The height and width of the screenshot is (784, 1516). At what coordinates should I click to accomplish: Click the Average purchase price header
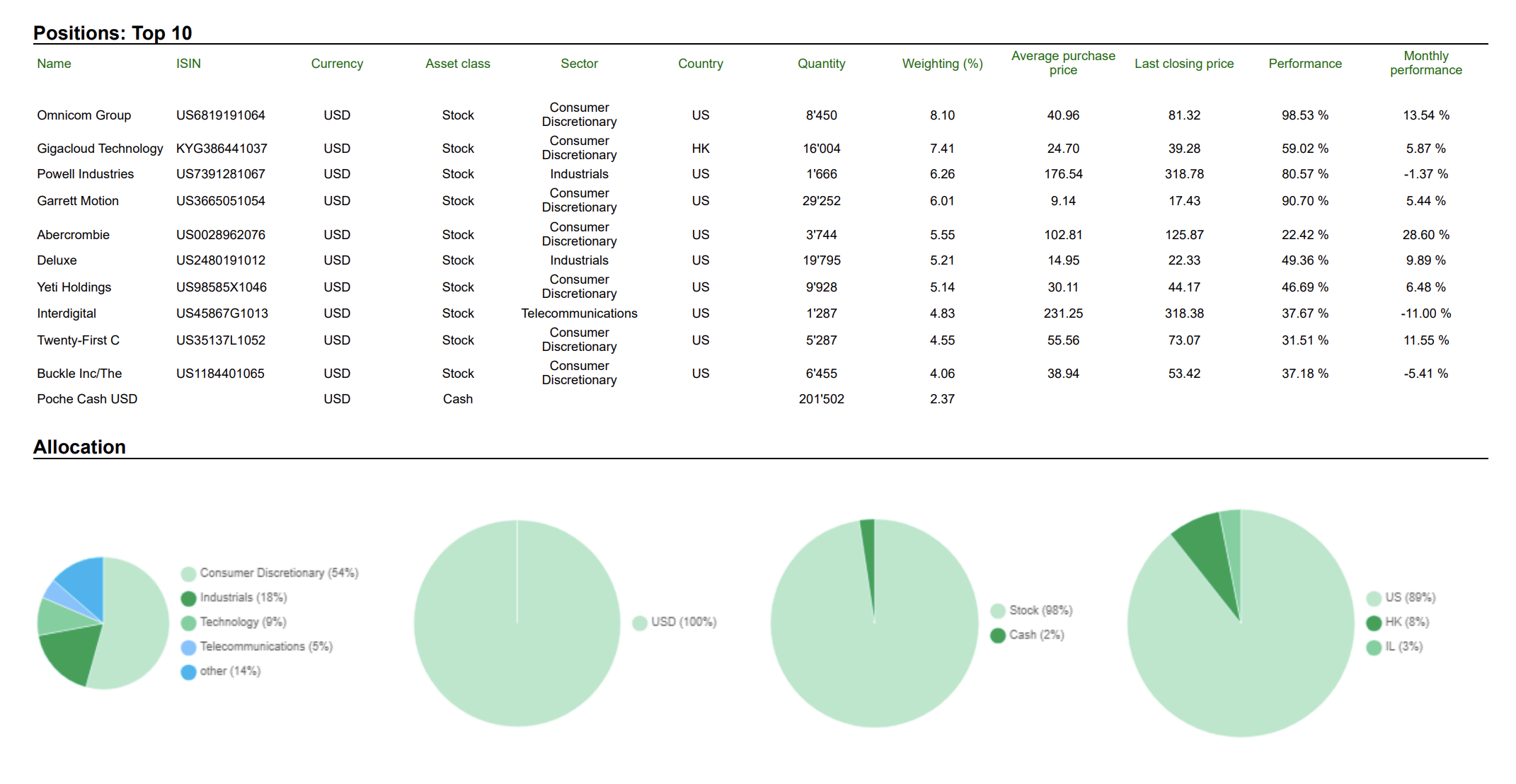tap(1063, 63)
